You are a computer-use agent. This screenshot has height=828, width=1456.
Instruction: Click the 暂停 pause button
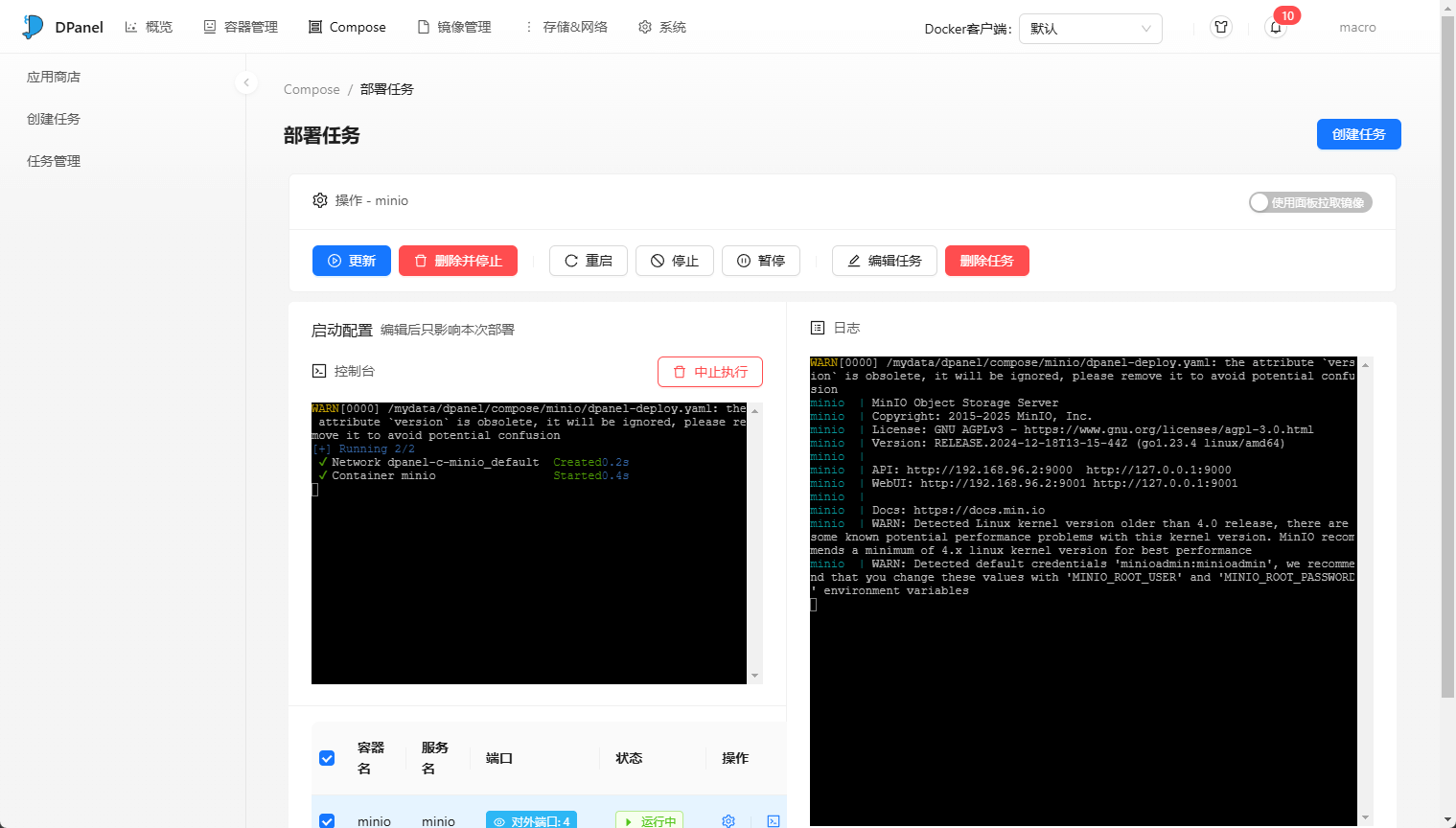(760, 261)
